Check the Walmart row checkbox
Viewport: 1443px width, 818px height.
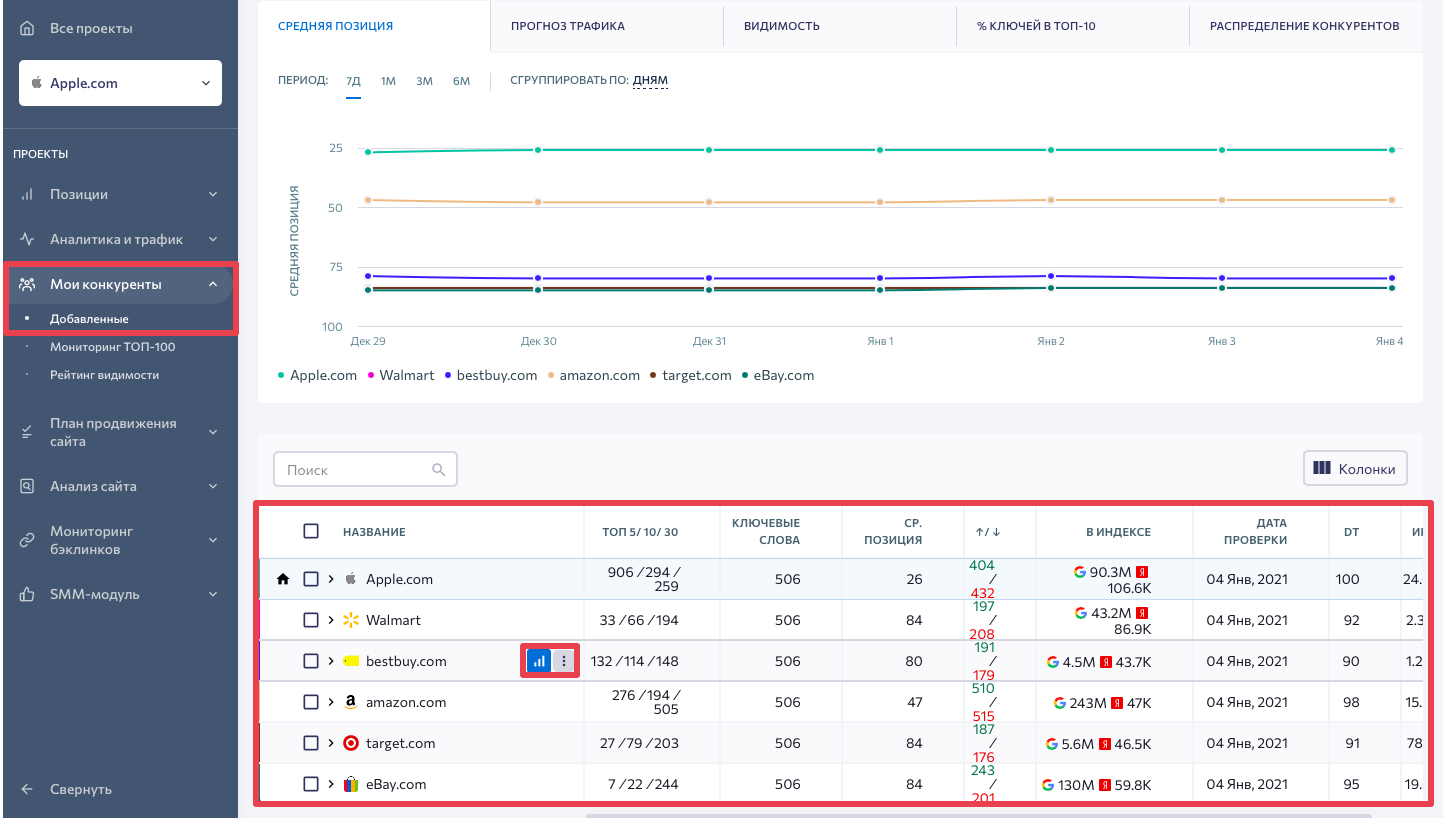(311, 620)
